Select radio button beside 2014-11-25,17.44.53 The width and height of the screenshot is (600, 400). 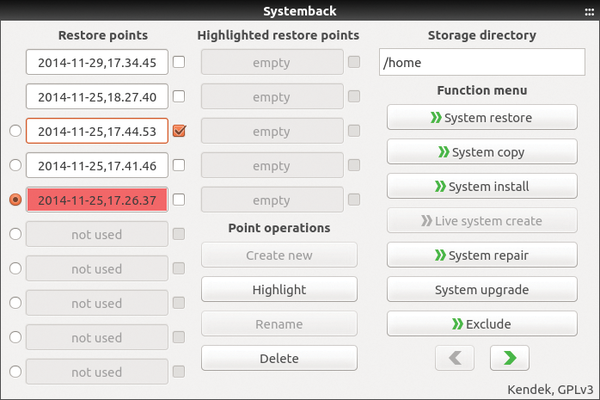15,131
